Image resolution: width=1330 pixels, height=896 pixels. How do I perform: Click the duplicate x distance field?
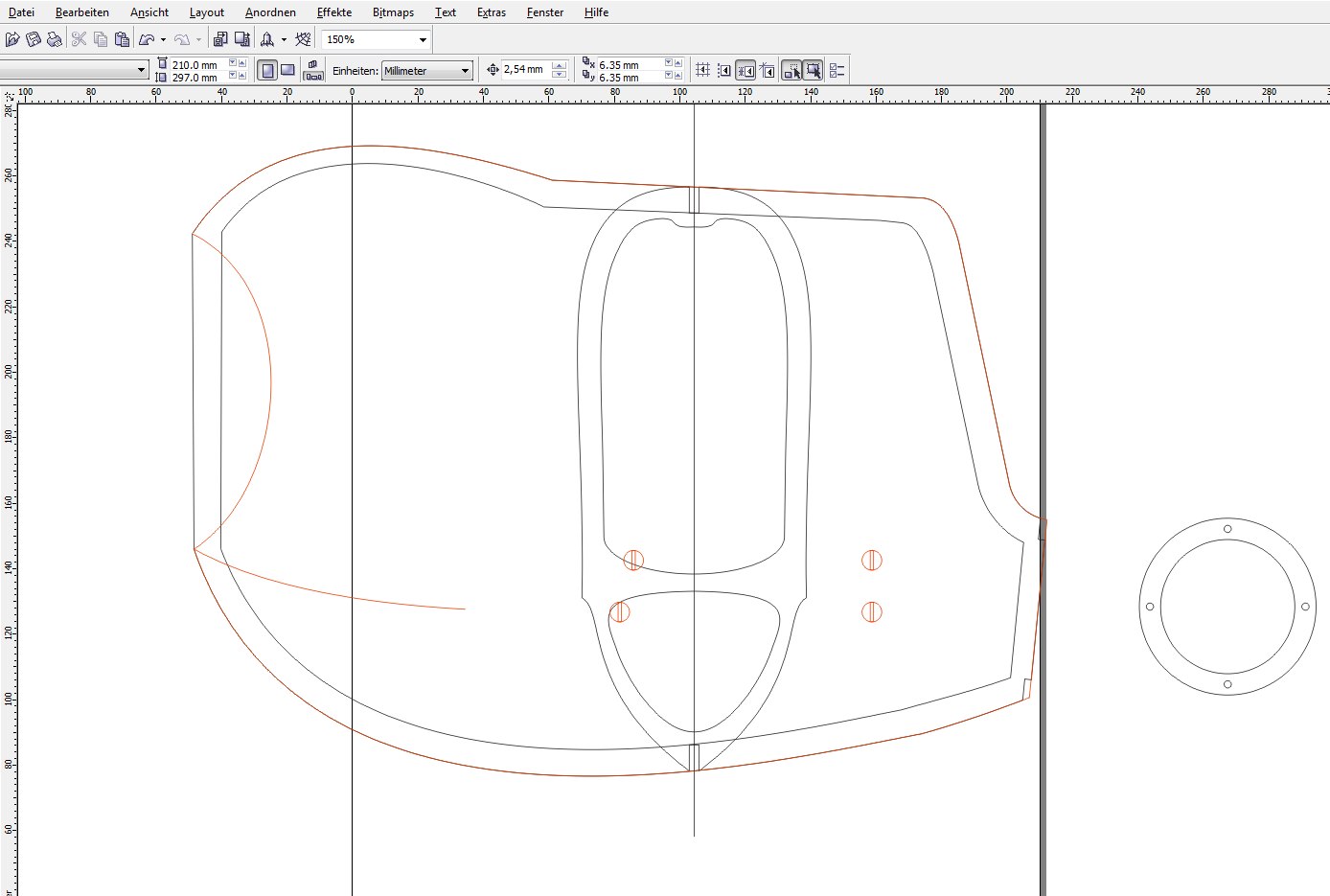(631, 64)
